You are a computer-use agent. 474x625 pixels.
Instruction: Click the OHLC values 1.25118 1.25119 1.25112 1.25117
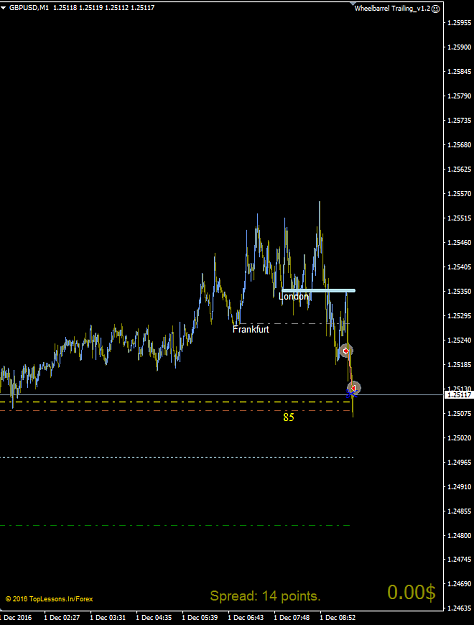pyautogui.click(x=104, y=8)
